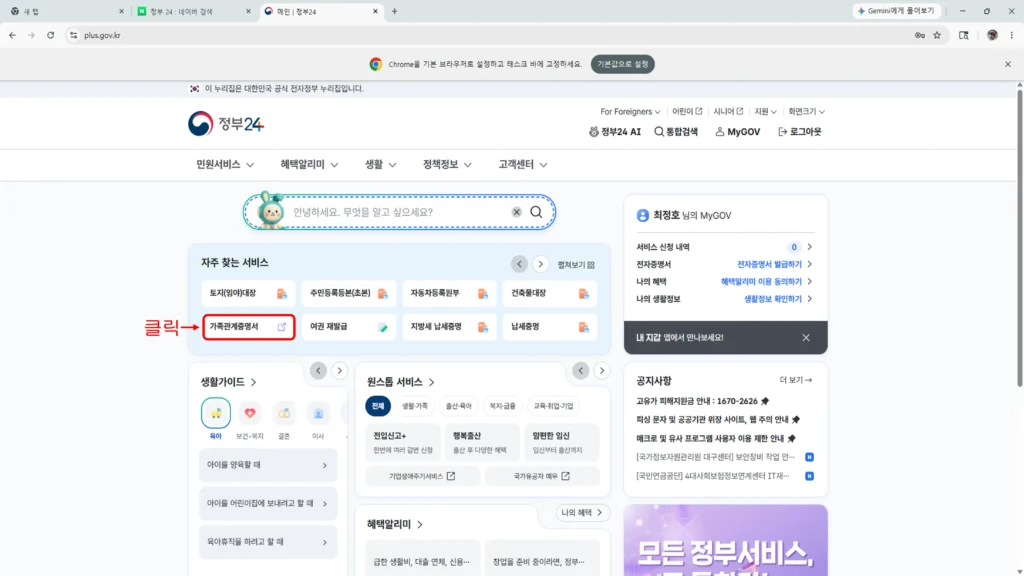This screenshot has height=576, width=1024.
Task: Select the 전체 one-stop tab
Action: pos(378,406)
